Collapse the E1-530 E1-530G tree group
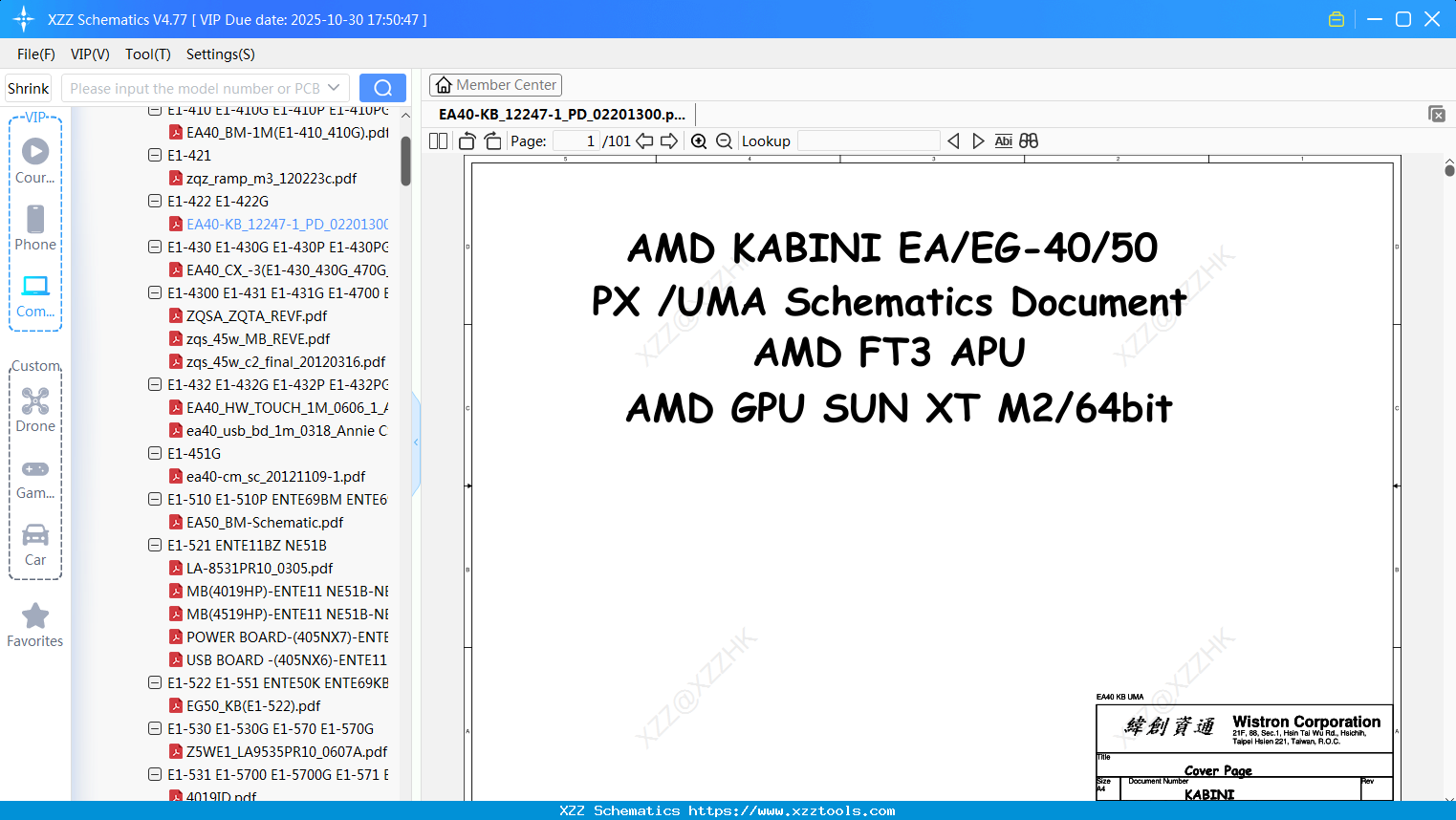This screenshot has width=1456, height=820. click(155, 728)
